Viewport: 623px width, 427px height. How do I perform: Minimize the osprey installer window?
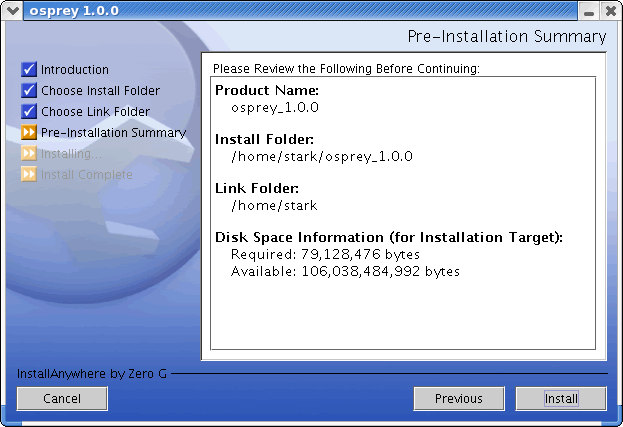click(590, 10)
